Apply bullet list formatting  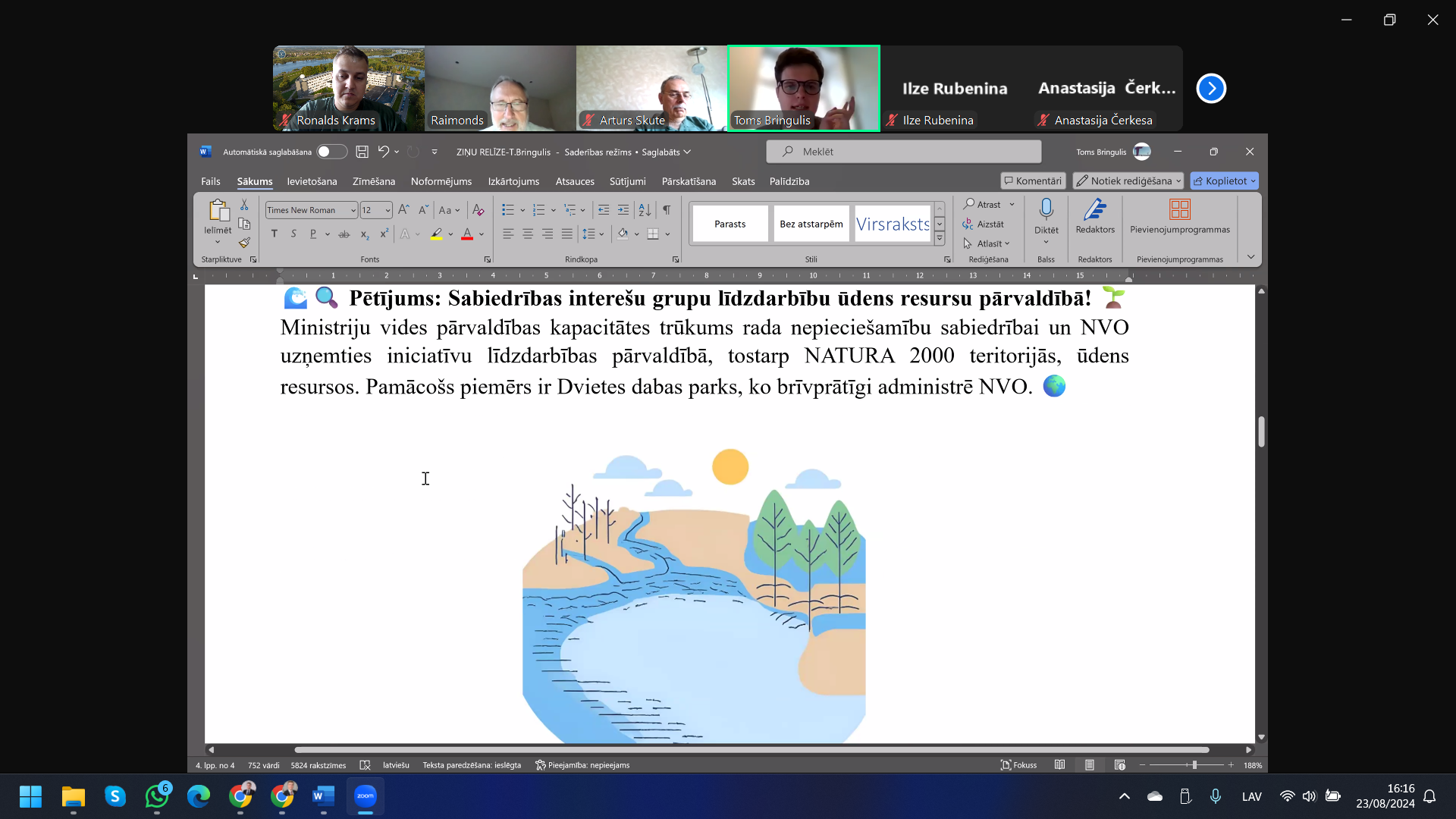508,210
